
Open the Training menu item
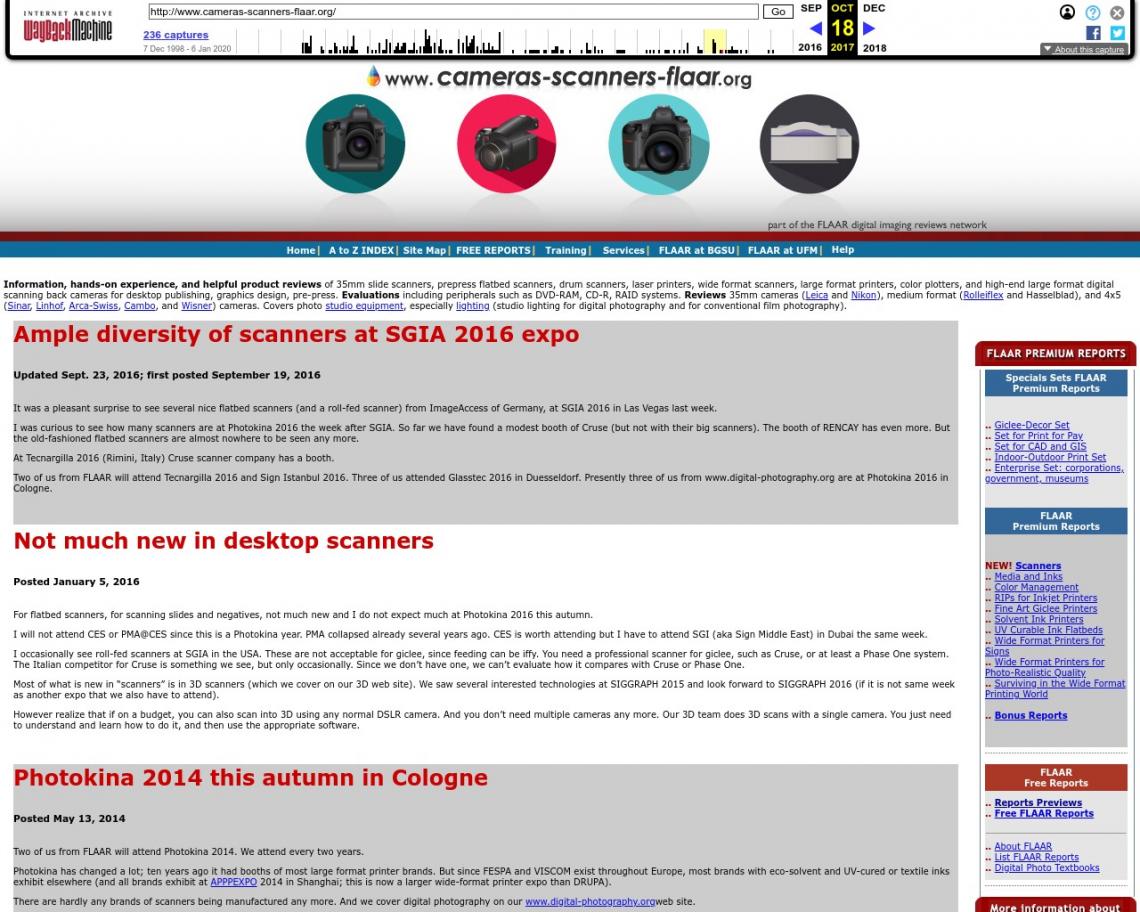(566, 250)
